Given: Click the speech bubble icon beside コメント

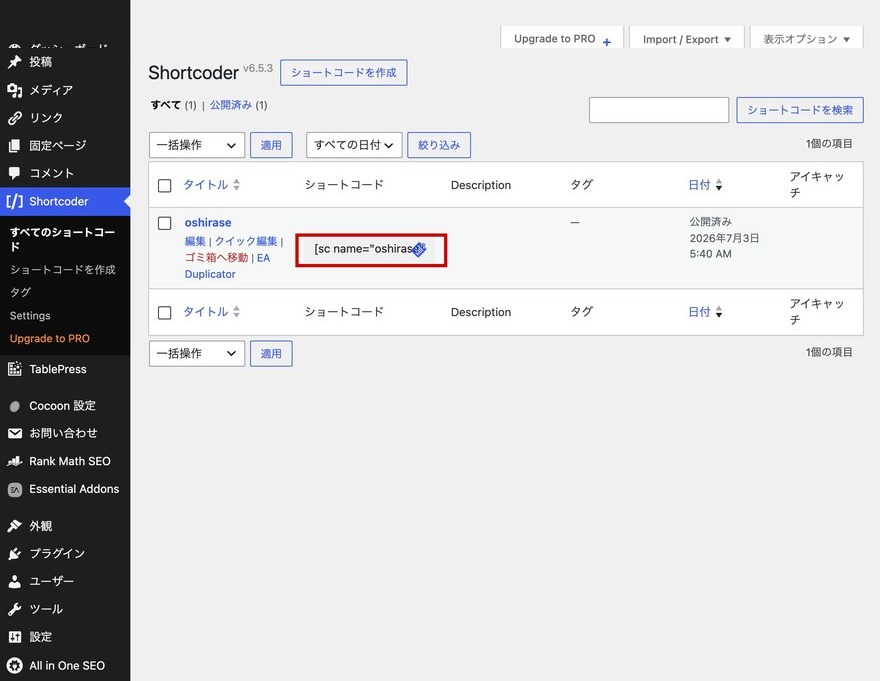Looking at the screenshot, I should point(15,173).
